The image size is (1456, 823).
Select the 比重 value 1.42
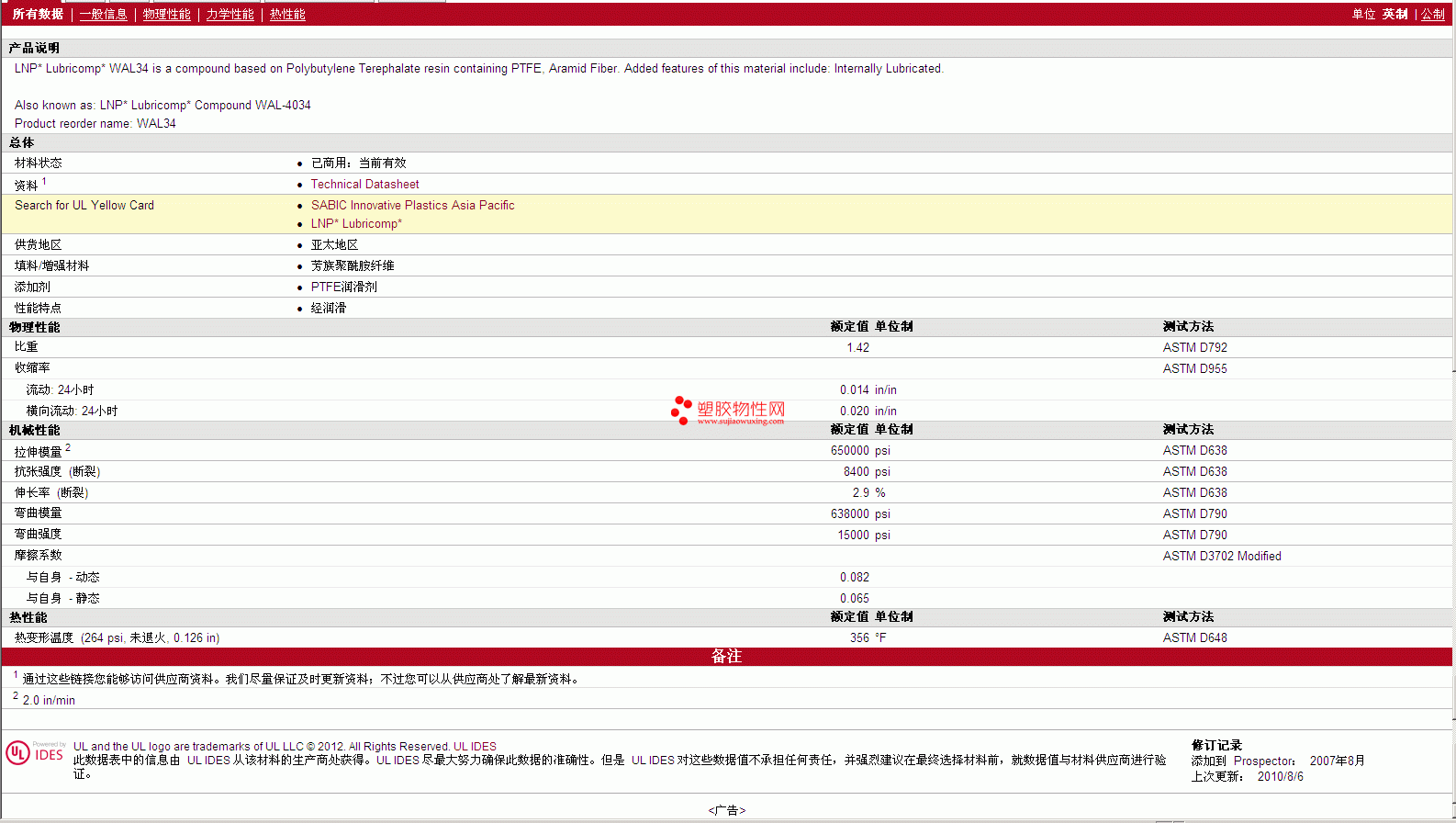pos(857,347)
